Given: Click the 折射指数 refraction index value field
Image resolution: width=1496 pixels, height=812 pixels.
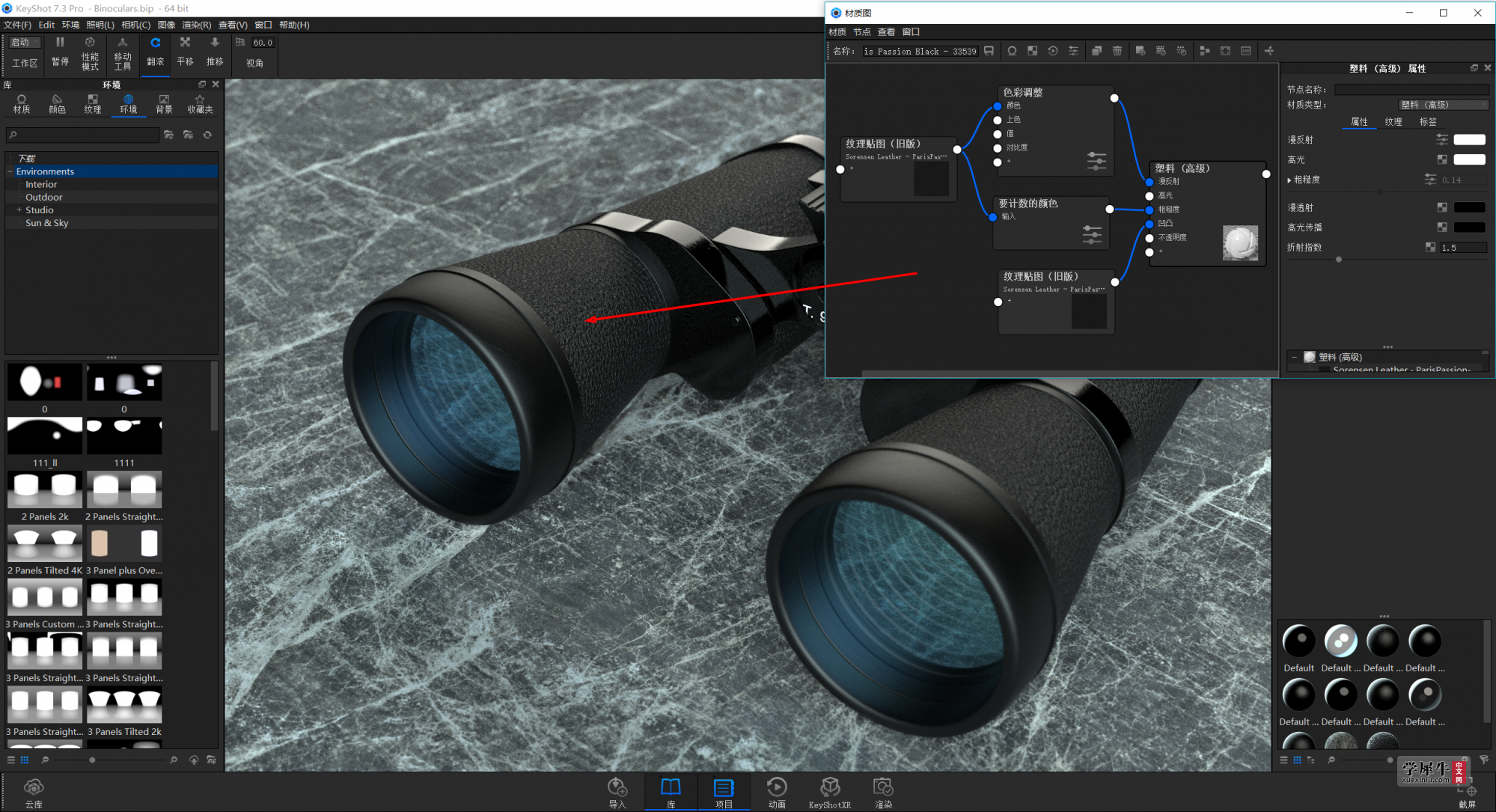Looking at the screenshot, I should [x=1463, y=248].
